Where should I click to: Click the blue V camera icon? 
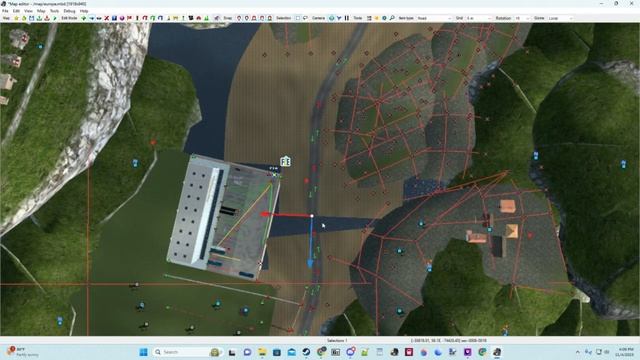[x=339, y=18]
